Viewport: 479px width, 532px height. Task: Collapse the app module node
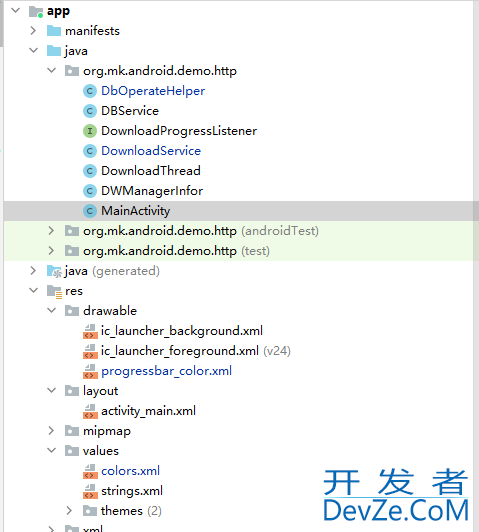[x=16, y=11]
